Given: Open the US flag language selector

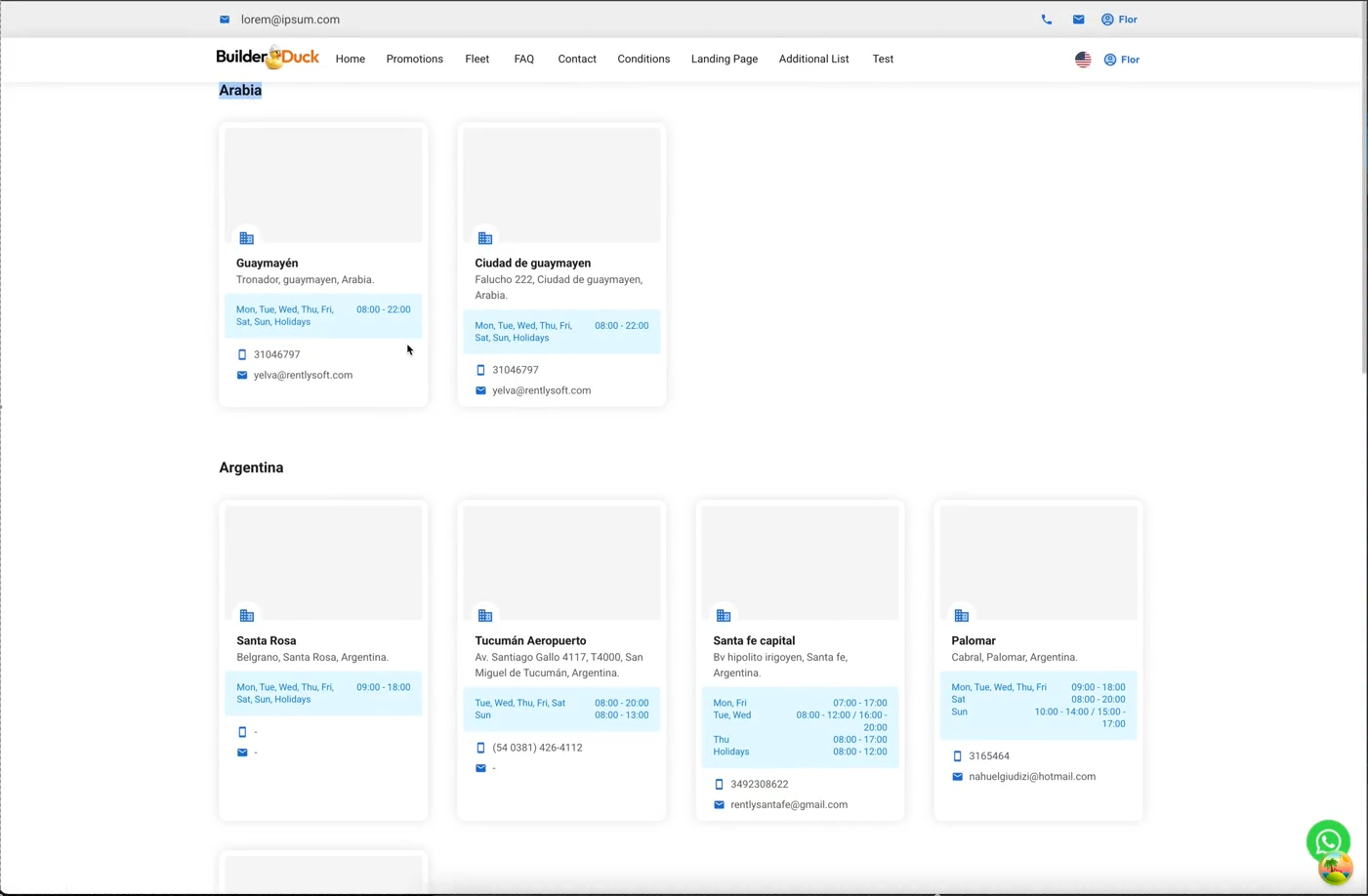Looking at the screenshot, I should tap(1083, 60).
